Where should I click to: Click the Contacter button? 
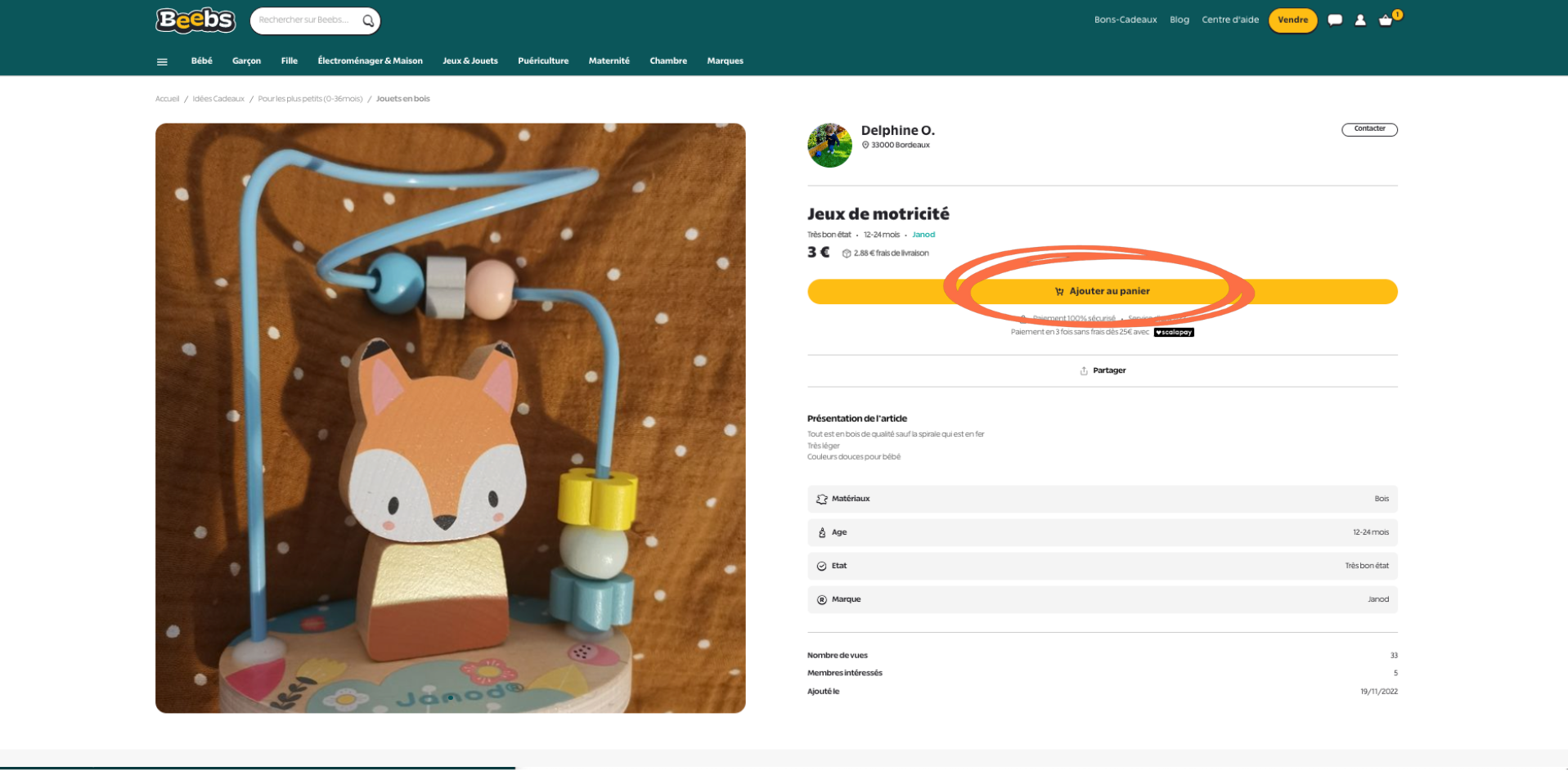click(x=1369, y=129)
